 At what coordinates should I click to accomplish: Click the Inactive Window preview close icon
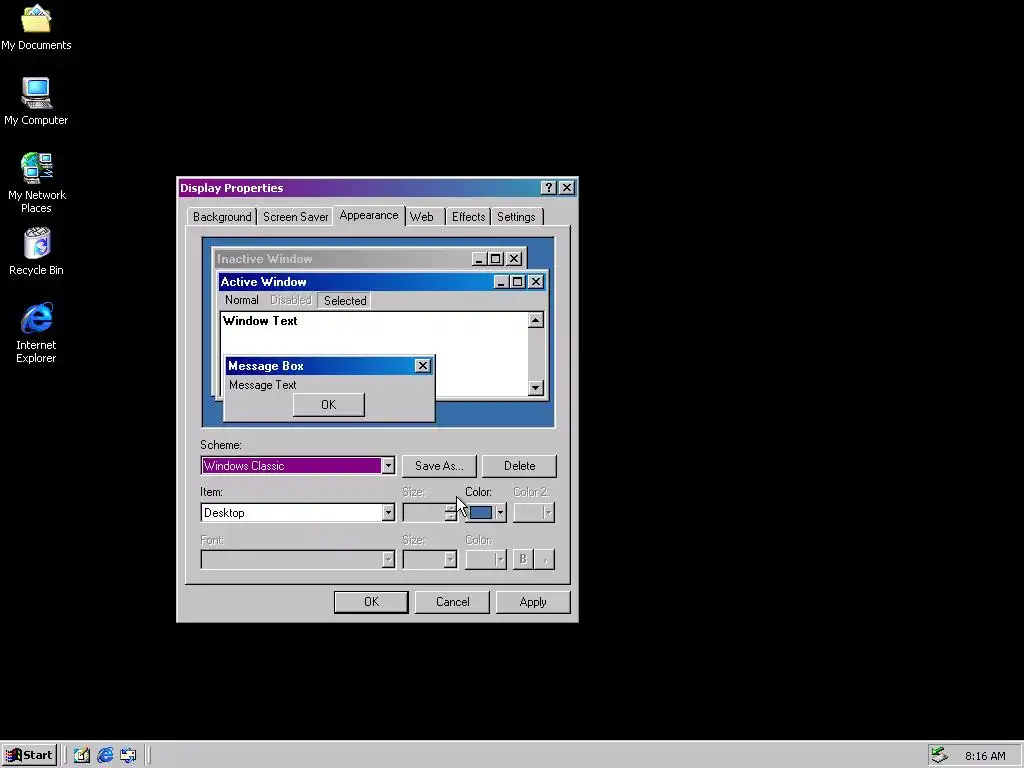[x=514, y=259]
